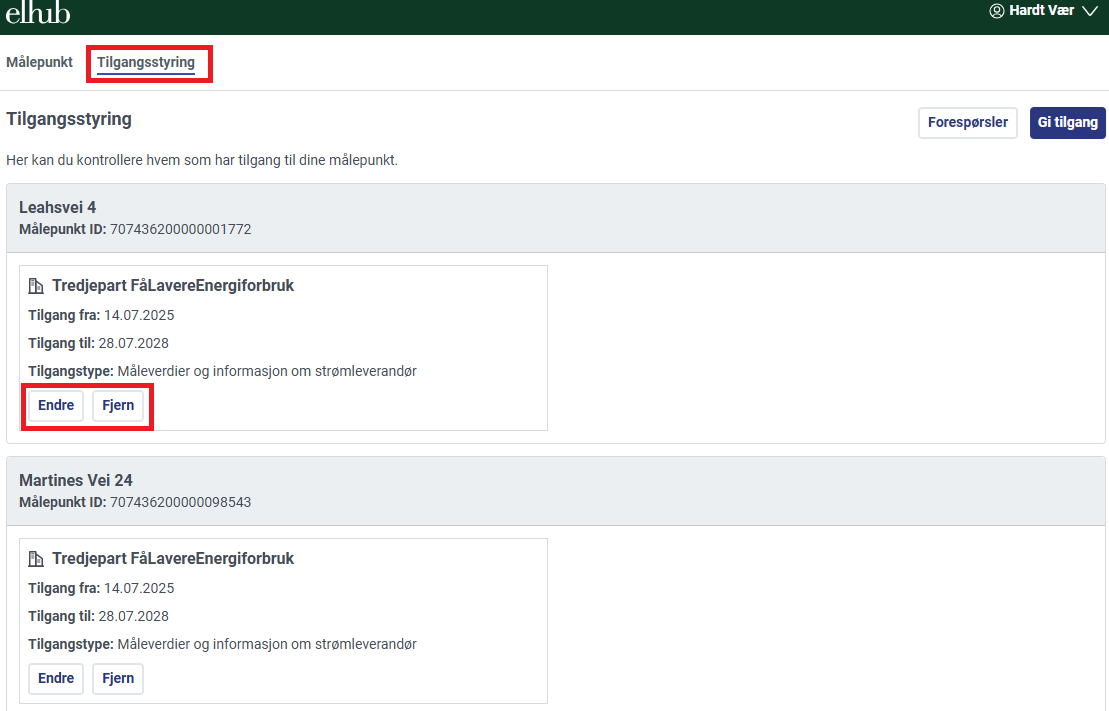Viewport: 1109px width, 711px height.
Task: Click the text 'Her kan du kontrollere hvem…'
Action: pos(202,161)
